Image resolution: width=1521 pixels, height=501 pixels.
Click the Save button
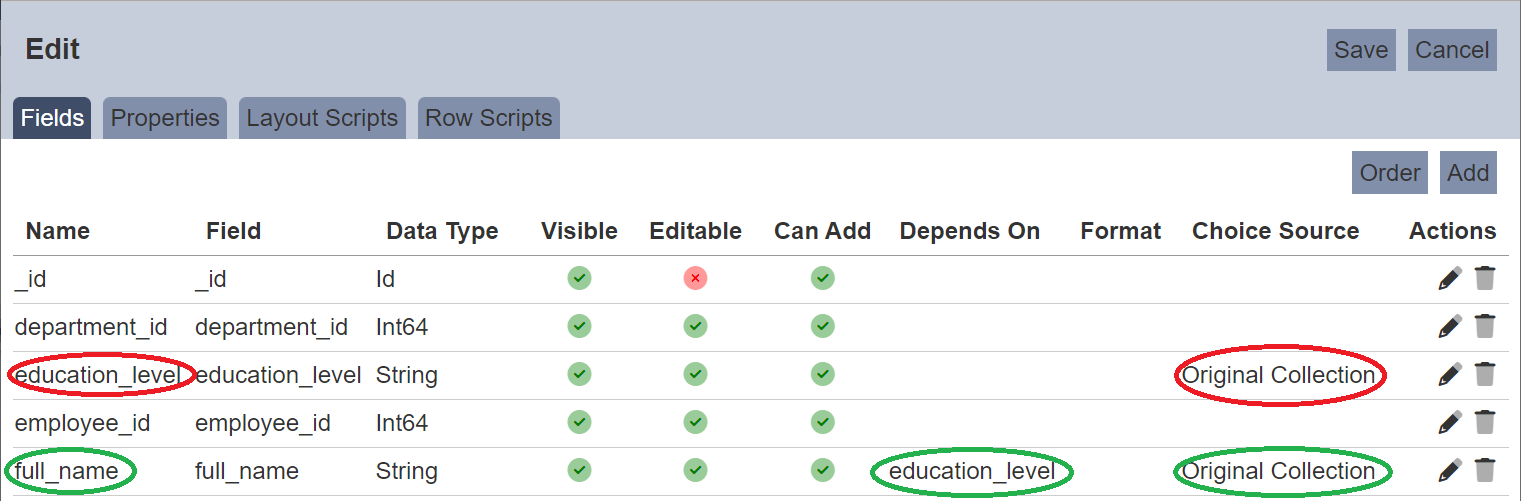click(x=1361, y=50)
